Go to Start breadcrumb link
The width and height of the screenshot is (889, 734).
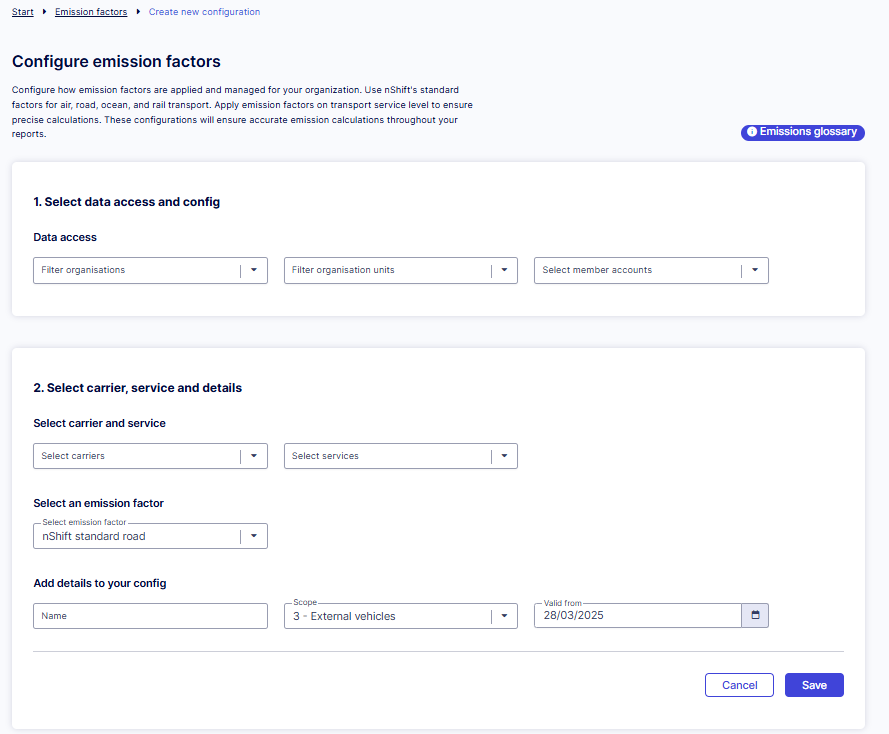pos(23,12)
